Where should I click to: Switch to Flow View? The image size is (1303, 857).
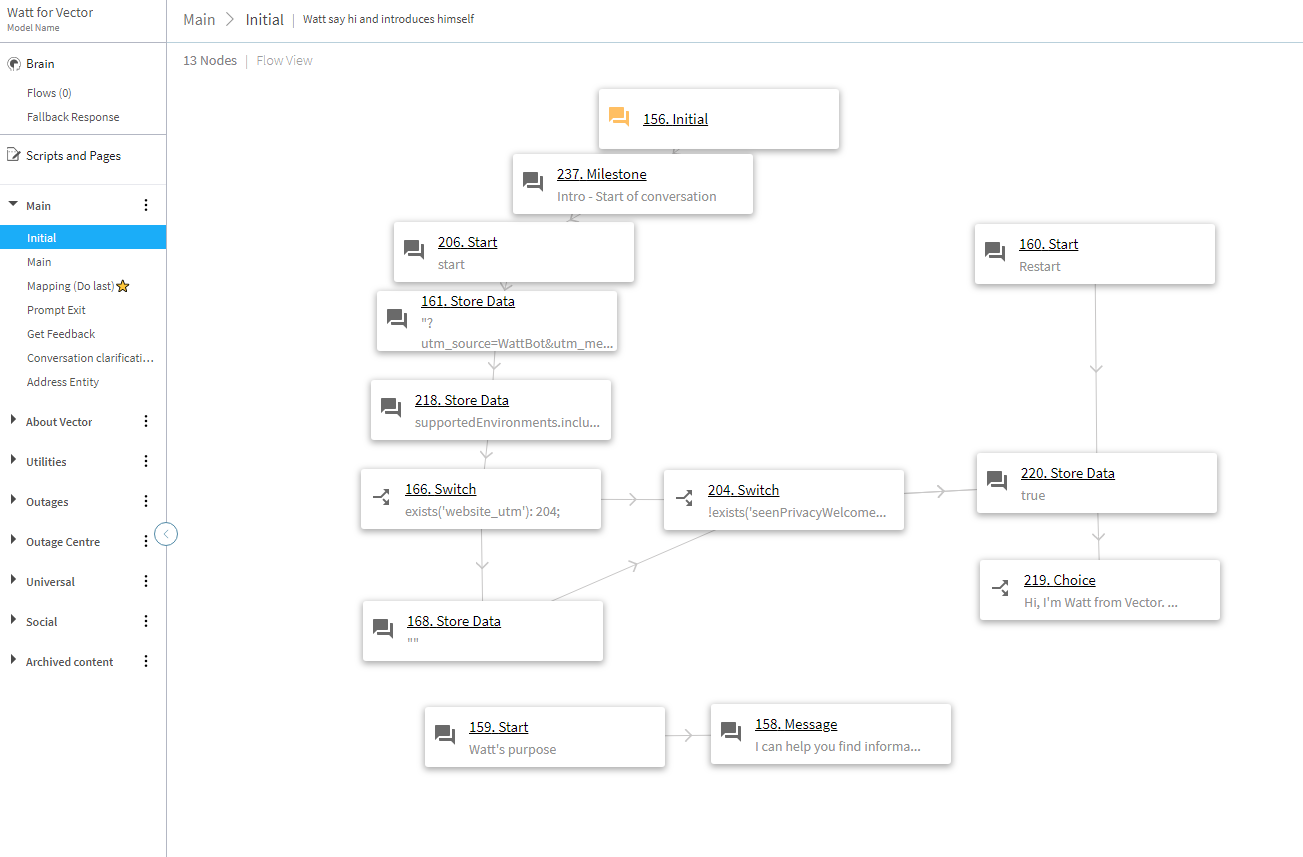click(x=285, y=61)
